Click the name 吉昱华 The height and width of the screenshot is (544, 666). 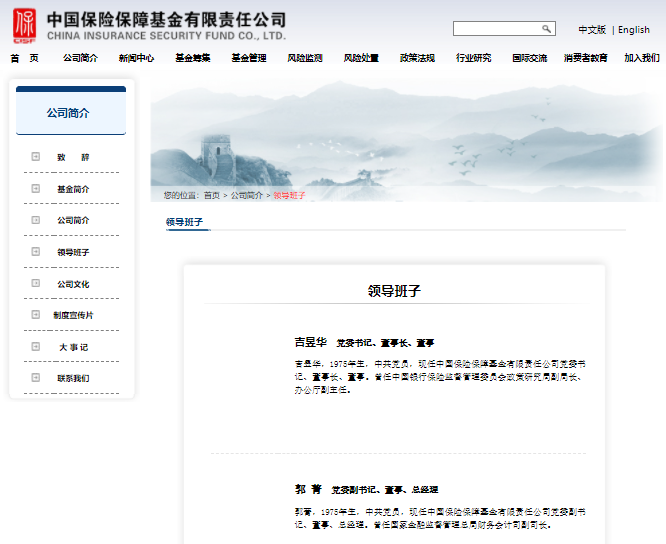click(x=310, y=342)
